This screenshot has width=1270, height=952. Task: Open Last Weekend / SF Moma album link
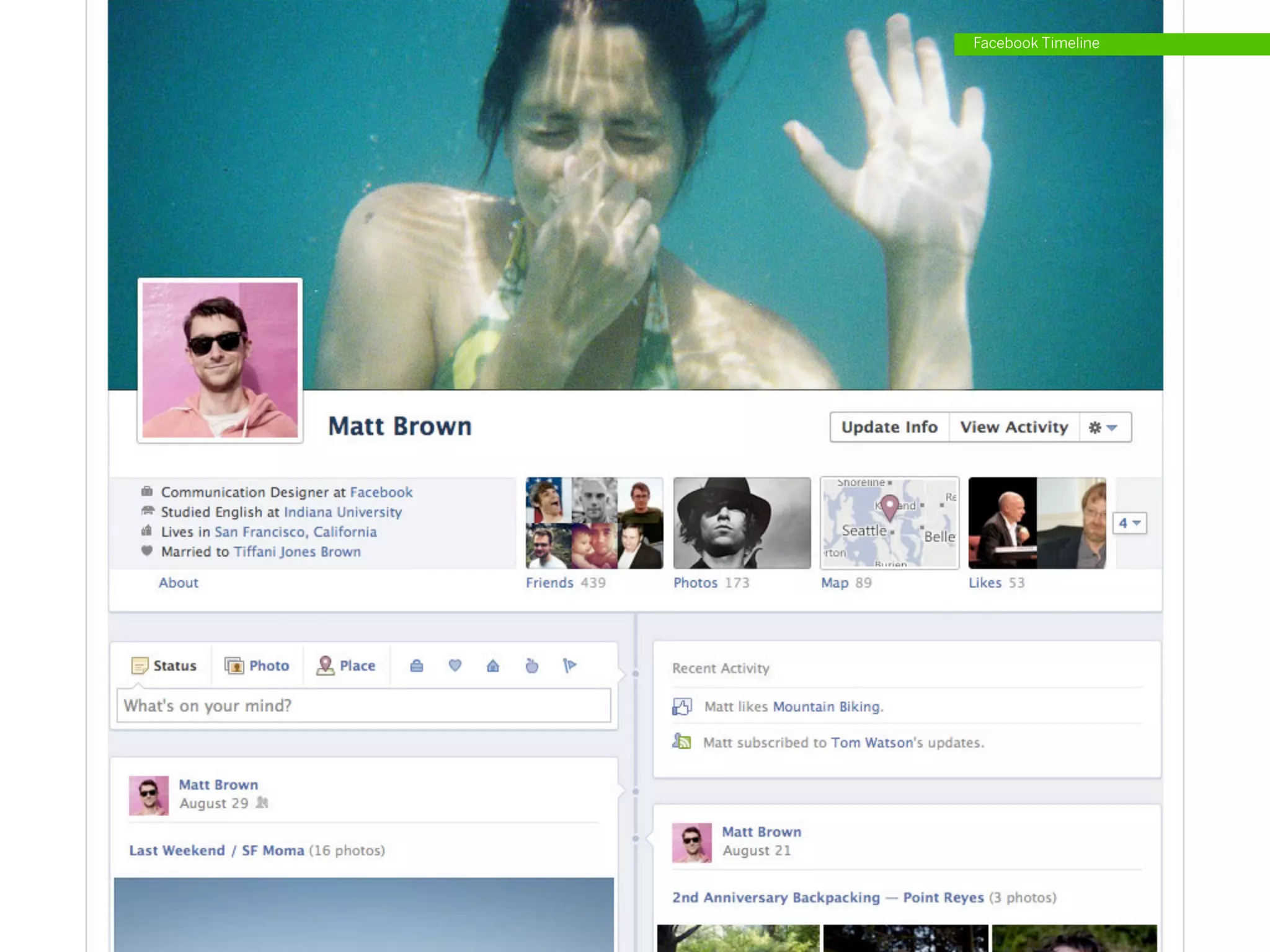coord(216,850)
